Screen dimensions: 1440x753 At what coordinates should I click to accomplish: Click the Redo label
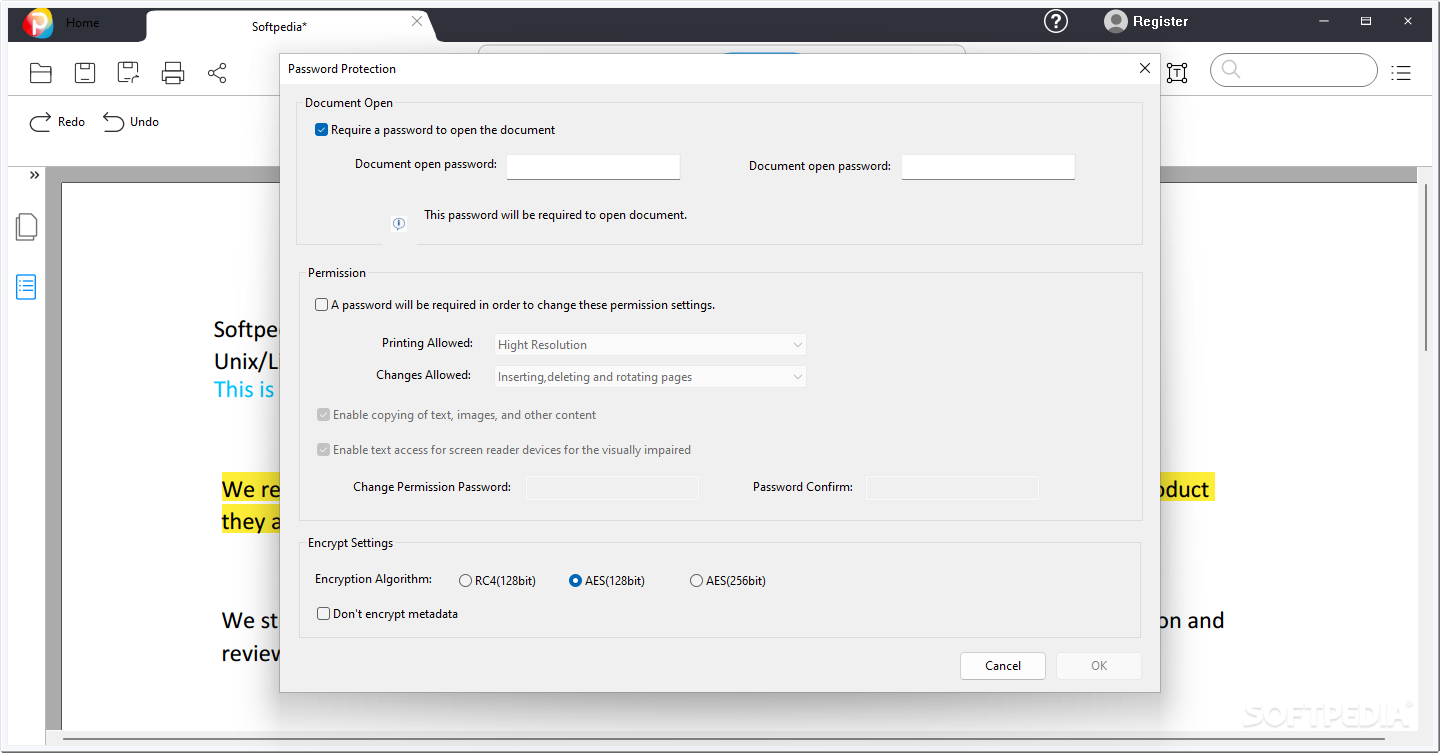click(71, 122)
